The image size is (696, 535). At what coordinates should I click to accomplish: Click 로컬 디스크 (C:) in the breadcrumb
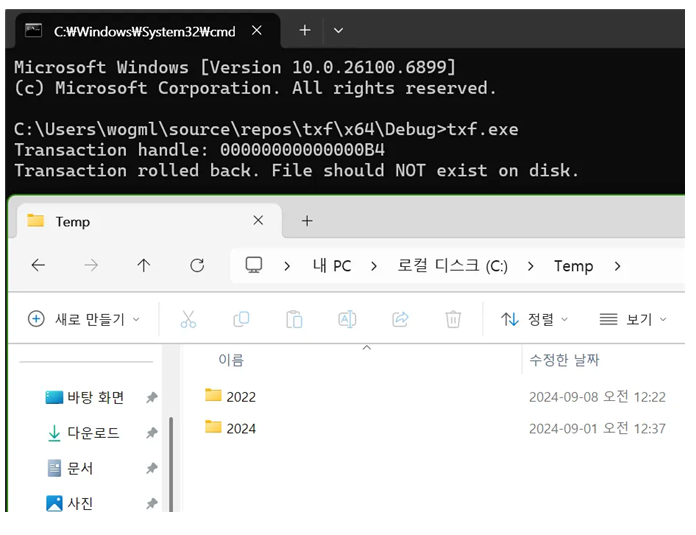point(452,266)
